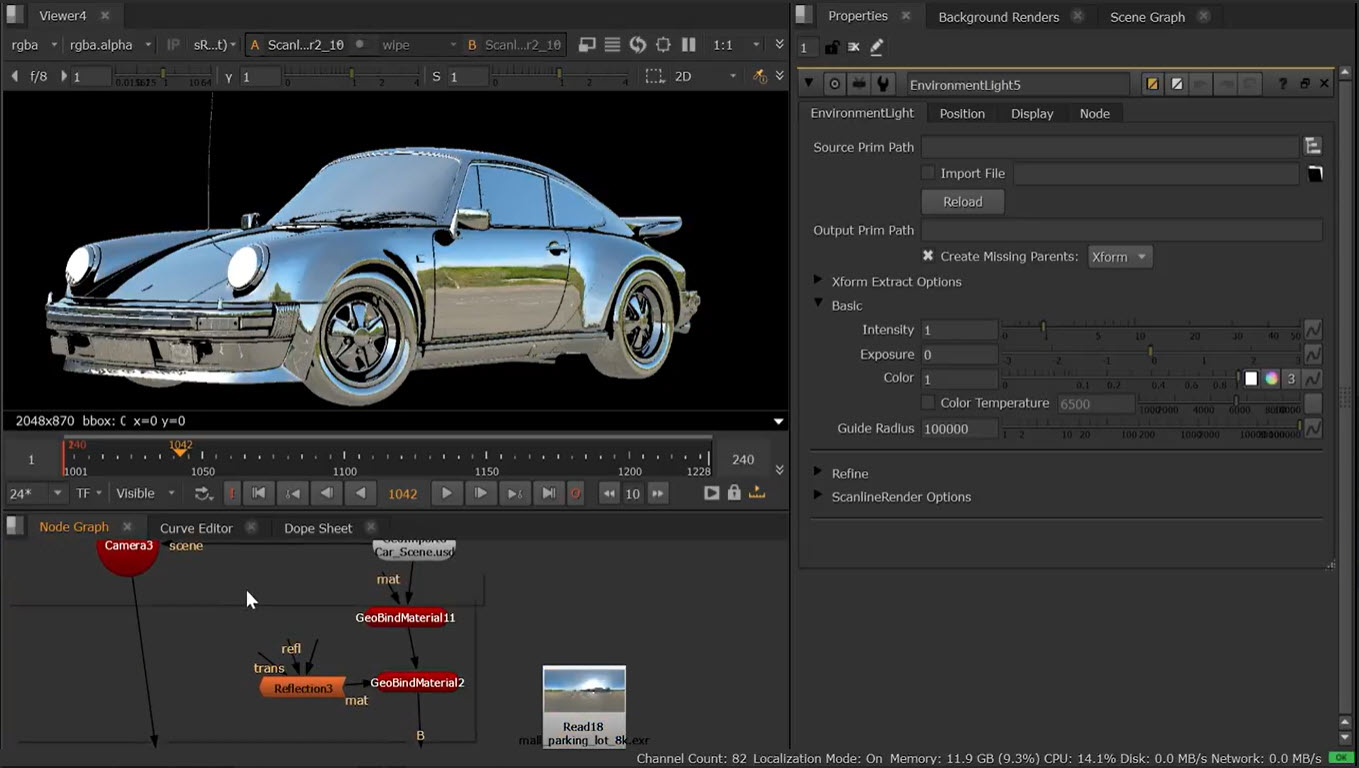Expand the ScanlineRender Options section
The image size is (1359, 768).
(x=818, y=496)
